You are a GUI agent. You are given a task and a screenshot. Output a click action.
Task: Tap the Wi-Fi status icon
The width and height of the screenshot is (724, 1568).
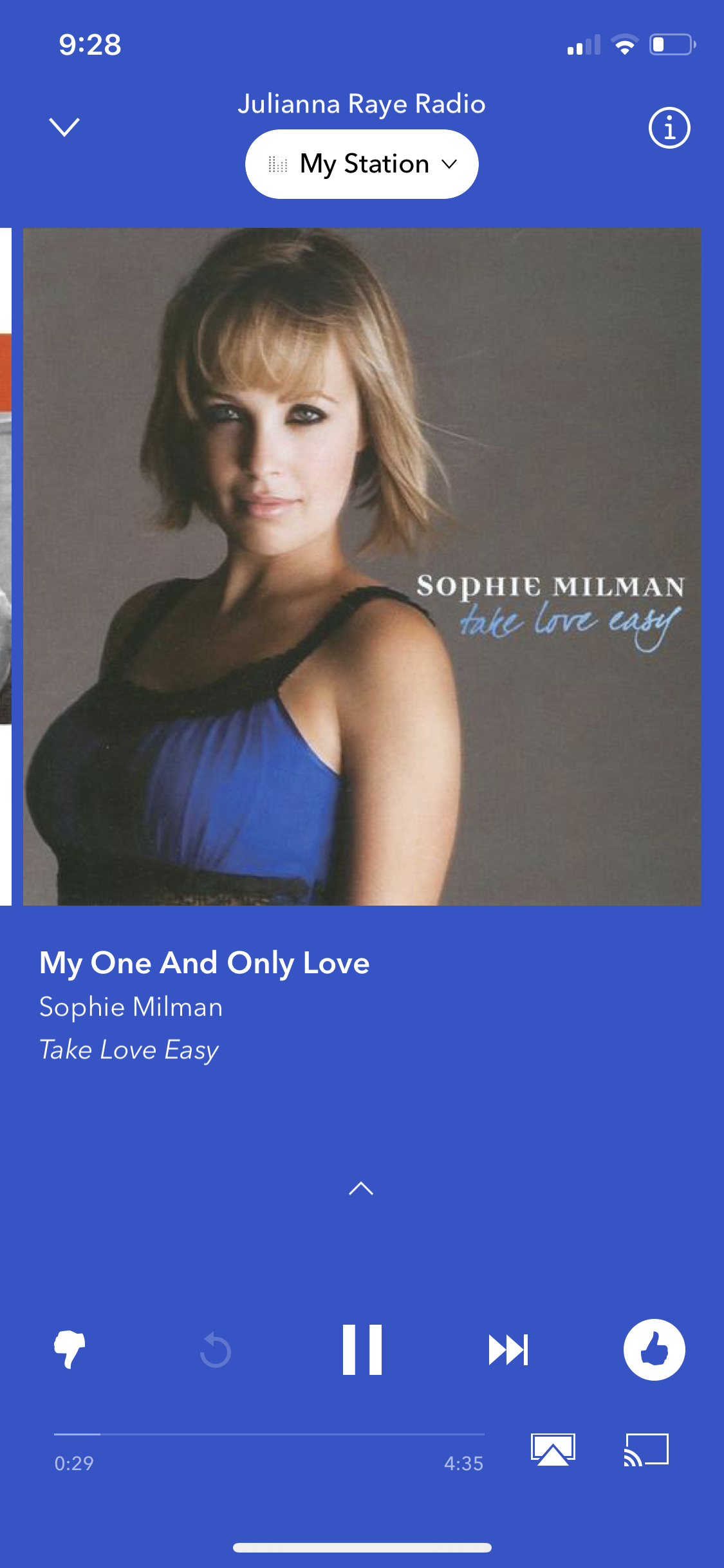624,44
